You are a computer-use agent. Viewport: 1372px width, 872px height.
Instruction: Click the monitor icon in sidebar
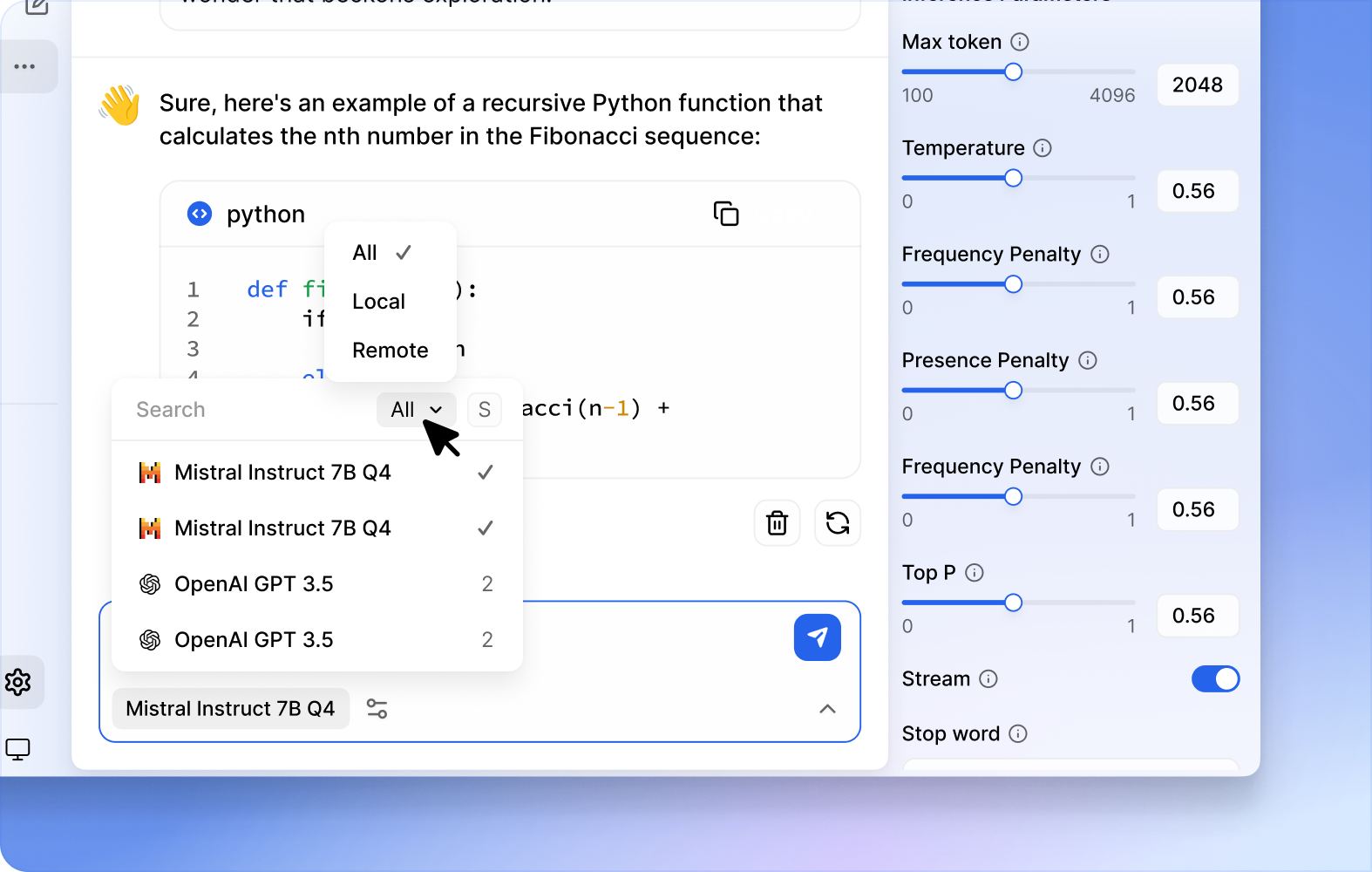(x=18, y=749)
